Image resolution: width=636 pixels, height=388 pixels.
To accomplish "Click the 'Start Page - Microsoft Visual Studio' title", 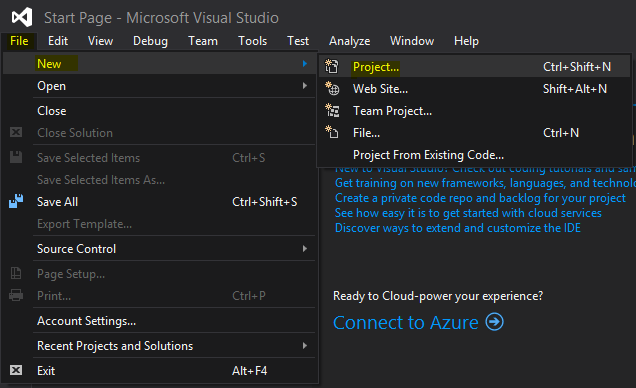I will pyautogui.click(x=161, y=18).
